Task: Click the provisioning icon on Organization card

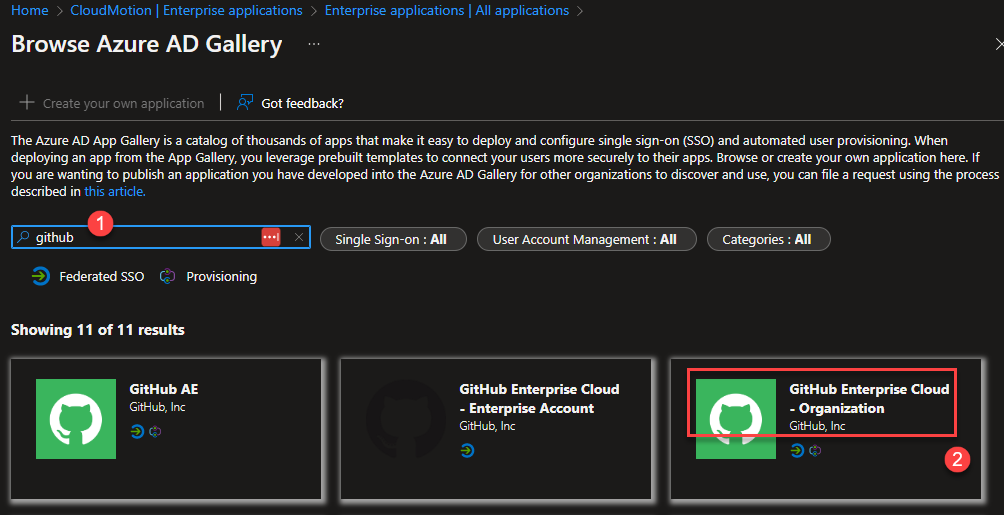Action: point(815,451)
